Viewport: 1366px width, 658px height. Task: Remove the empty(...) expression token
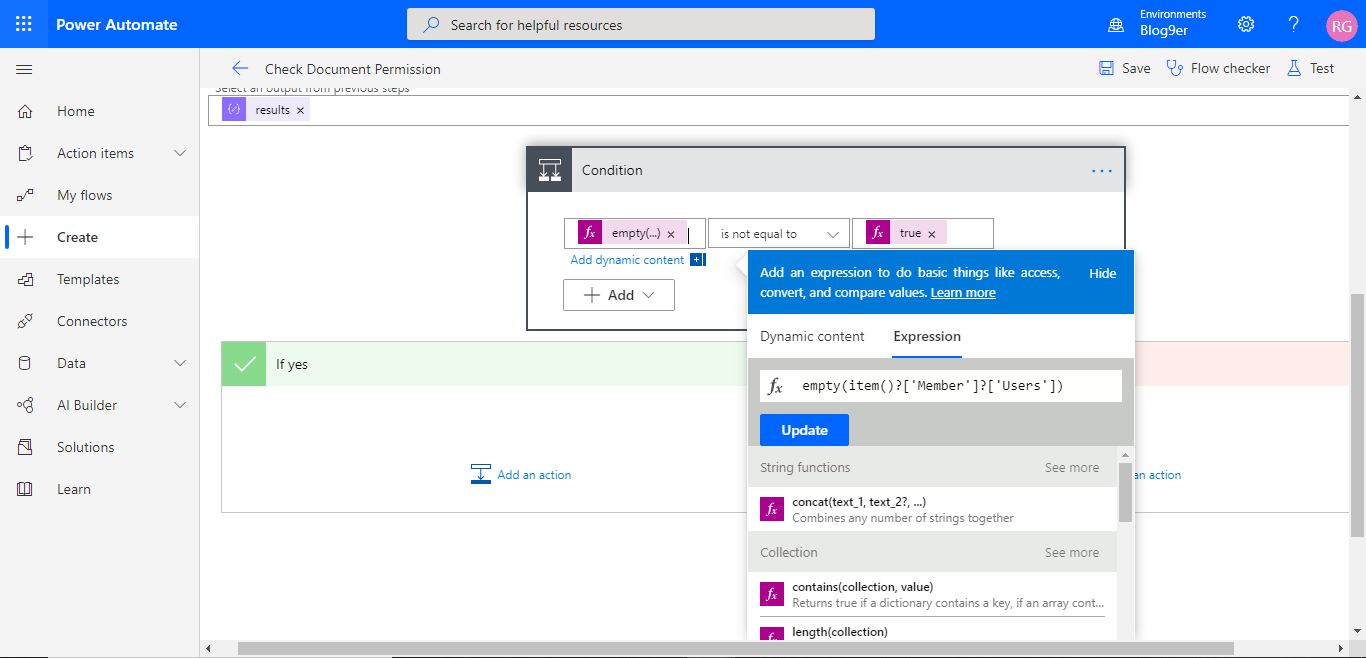pyautogui.click(x=671, y=234)
